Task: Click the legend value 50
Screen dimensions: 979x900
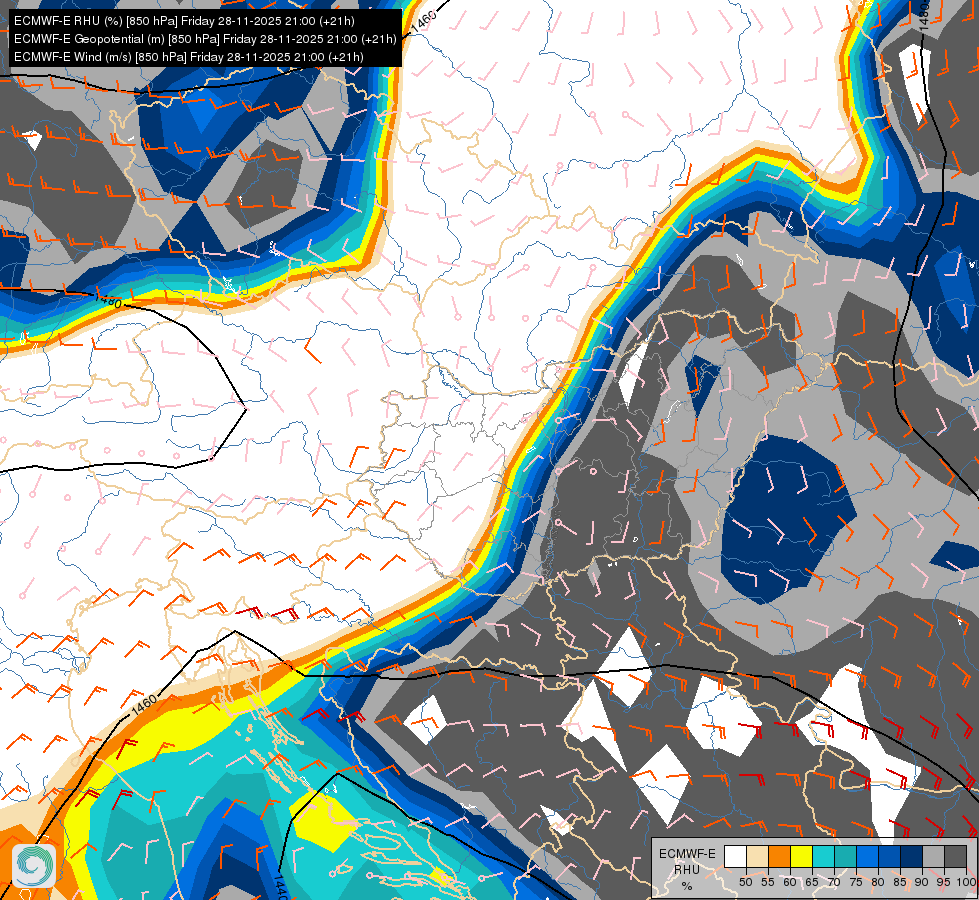Action: [745, 882]
